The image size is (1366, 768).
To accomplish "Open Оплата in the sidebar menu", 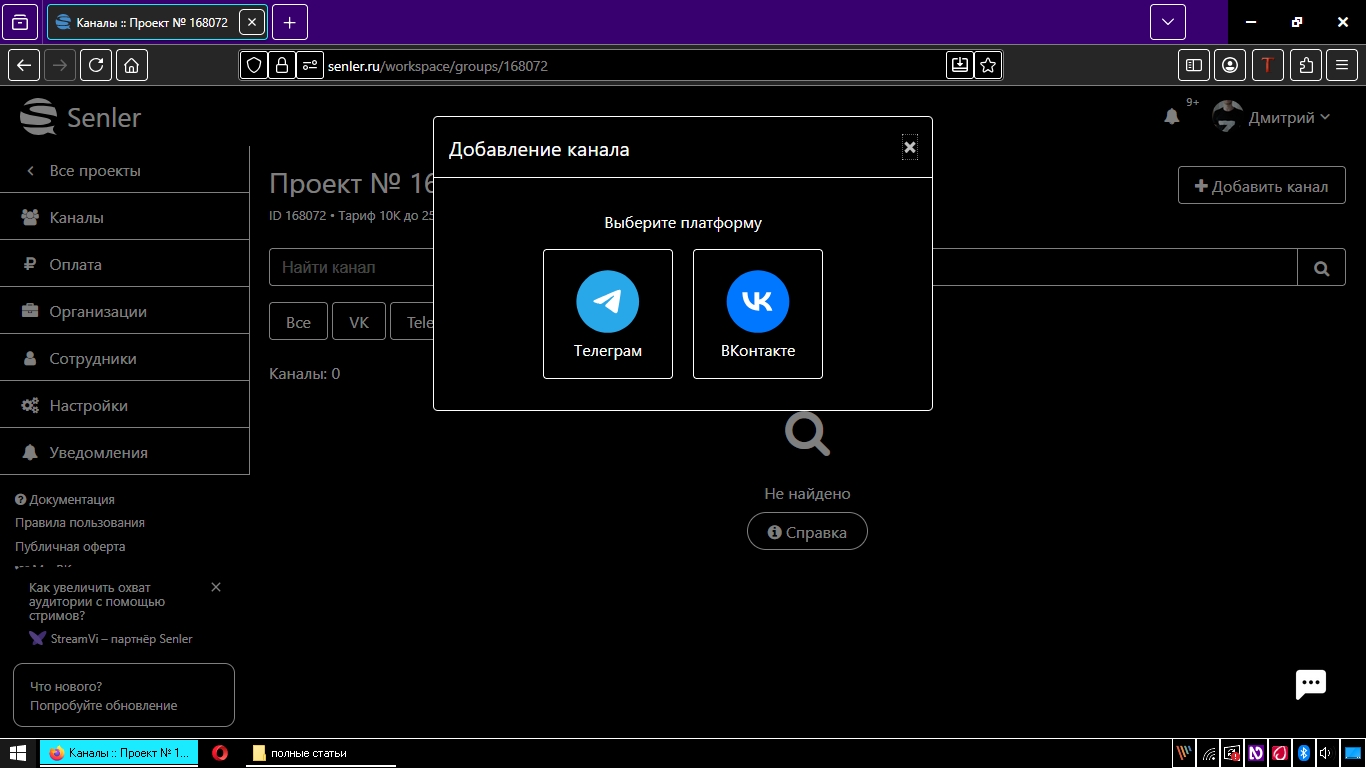I will click(76, 264).
